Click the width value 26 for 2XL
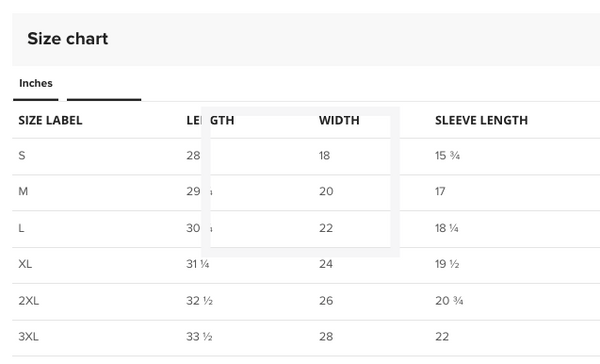This screenshot has height=364, width=600. click(x=326, y=301)
